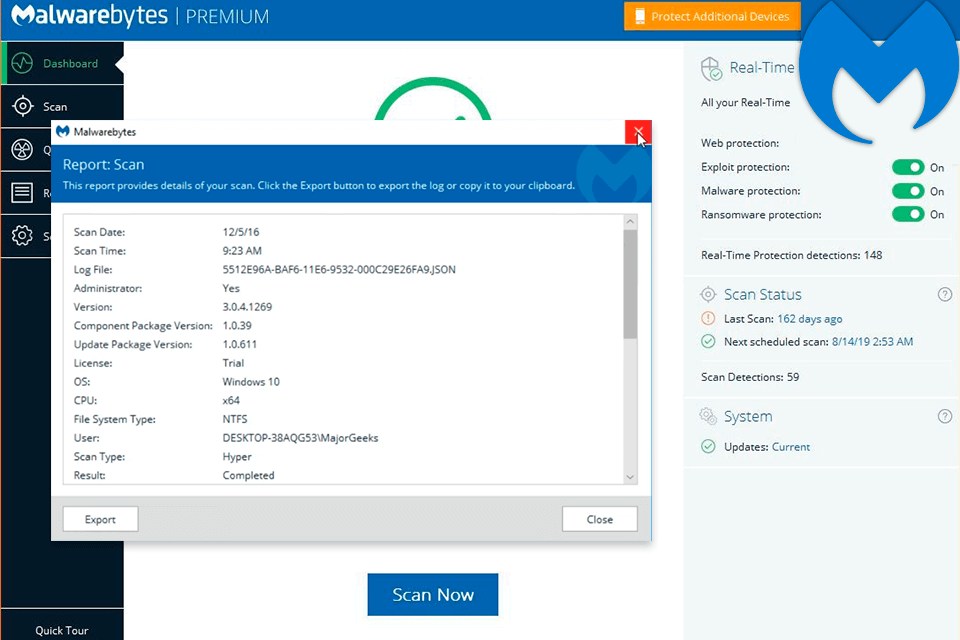Click the System gears icon

point(708,416)
